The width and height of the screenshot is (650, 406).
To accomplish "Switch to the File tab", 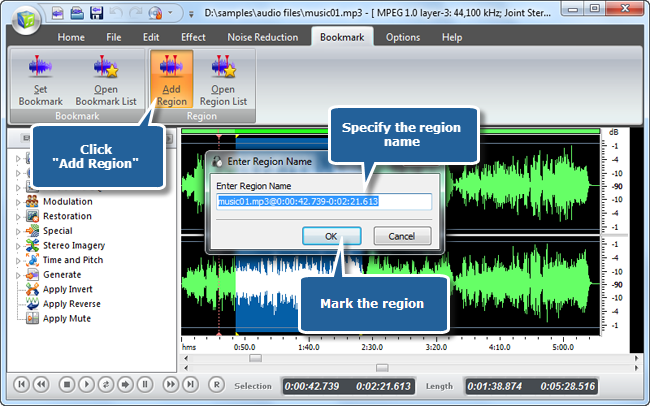I will [114, 37].
